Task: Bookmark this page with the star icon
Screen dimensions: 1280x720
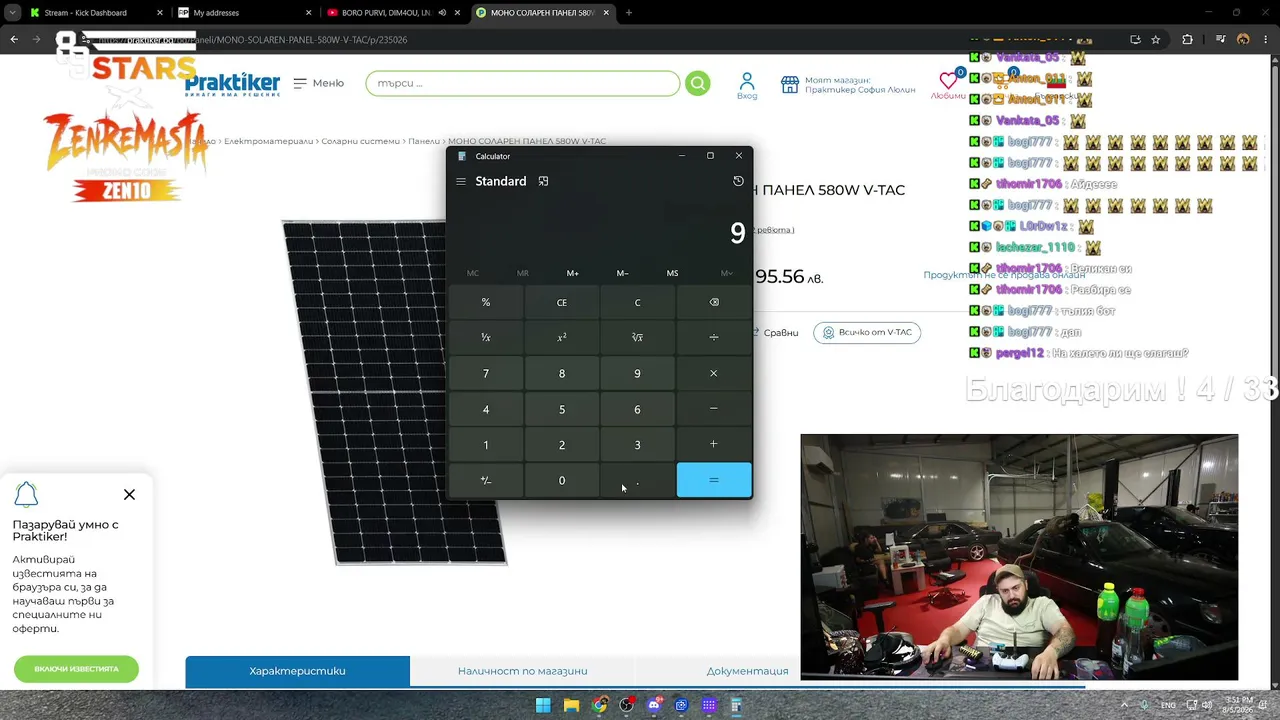Action: [1156, 40]
